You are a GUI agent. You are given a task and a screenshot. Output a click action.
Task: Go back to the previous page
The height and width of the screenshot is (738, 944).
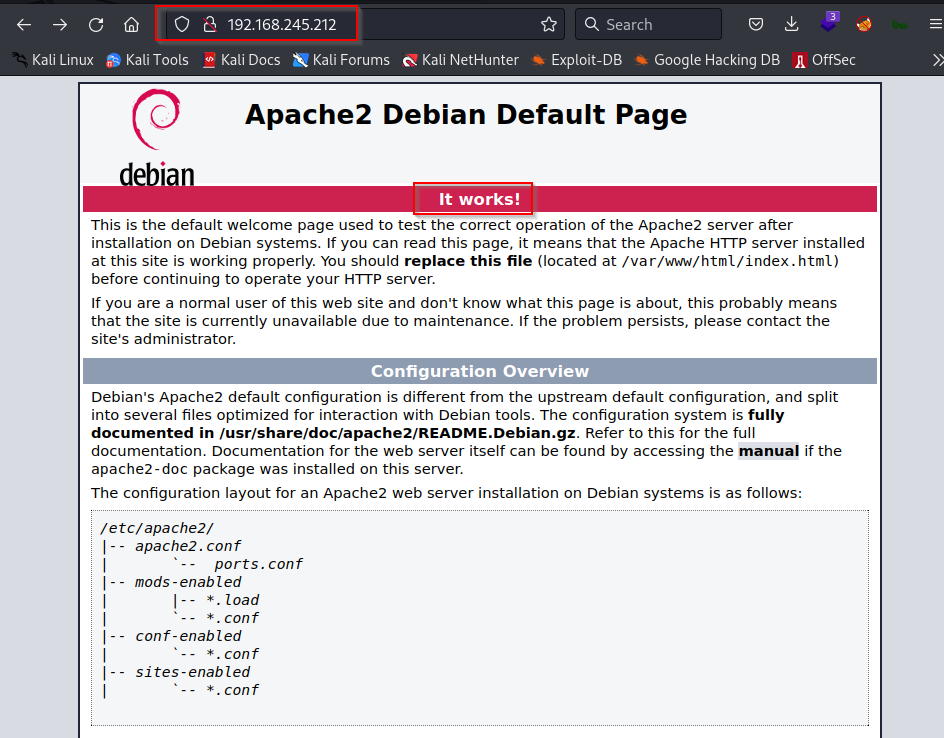(x=24, y=25)
